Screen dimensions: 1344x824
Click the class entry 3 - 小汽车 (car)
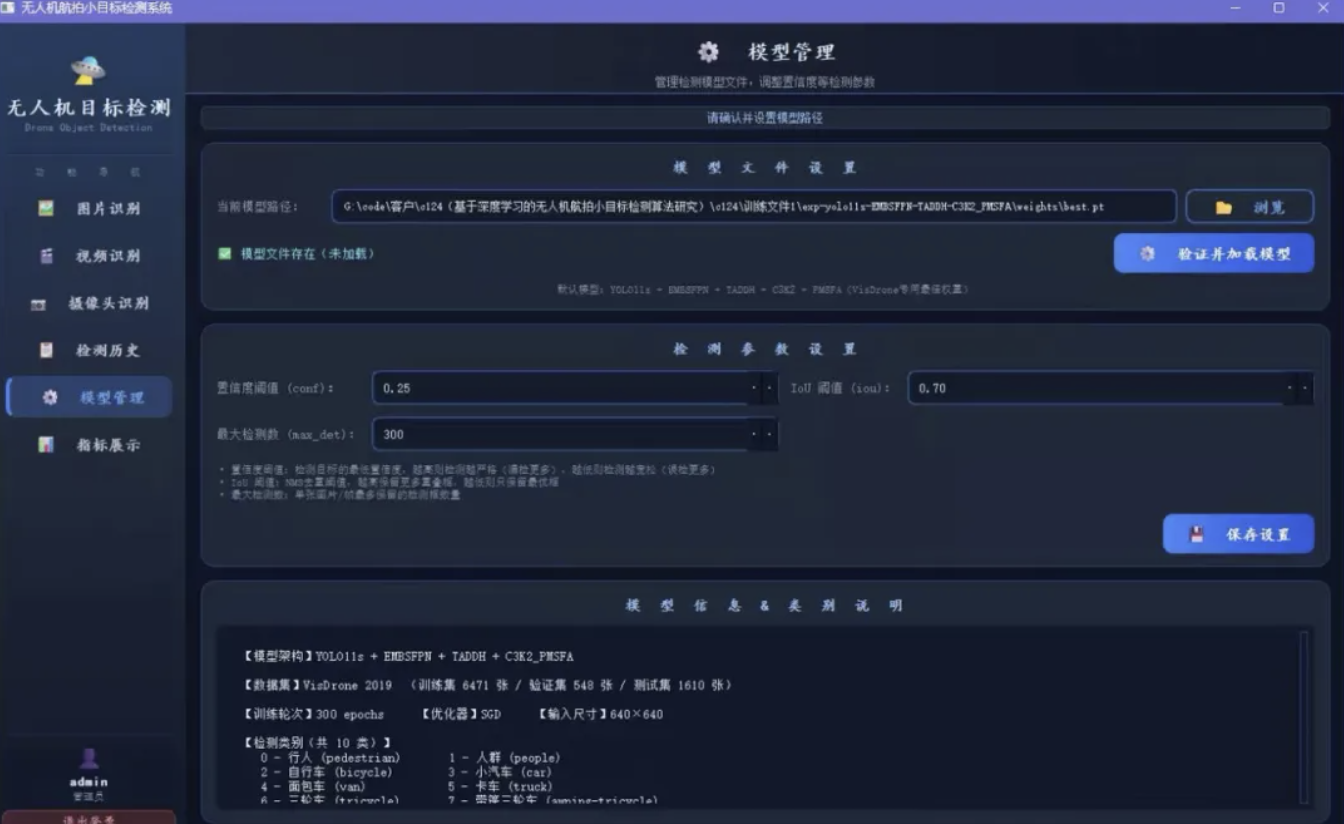500,772
